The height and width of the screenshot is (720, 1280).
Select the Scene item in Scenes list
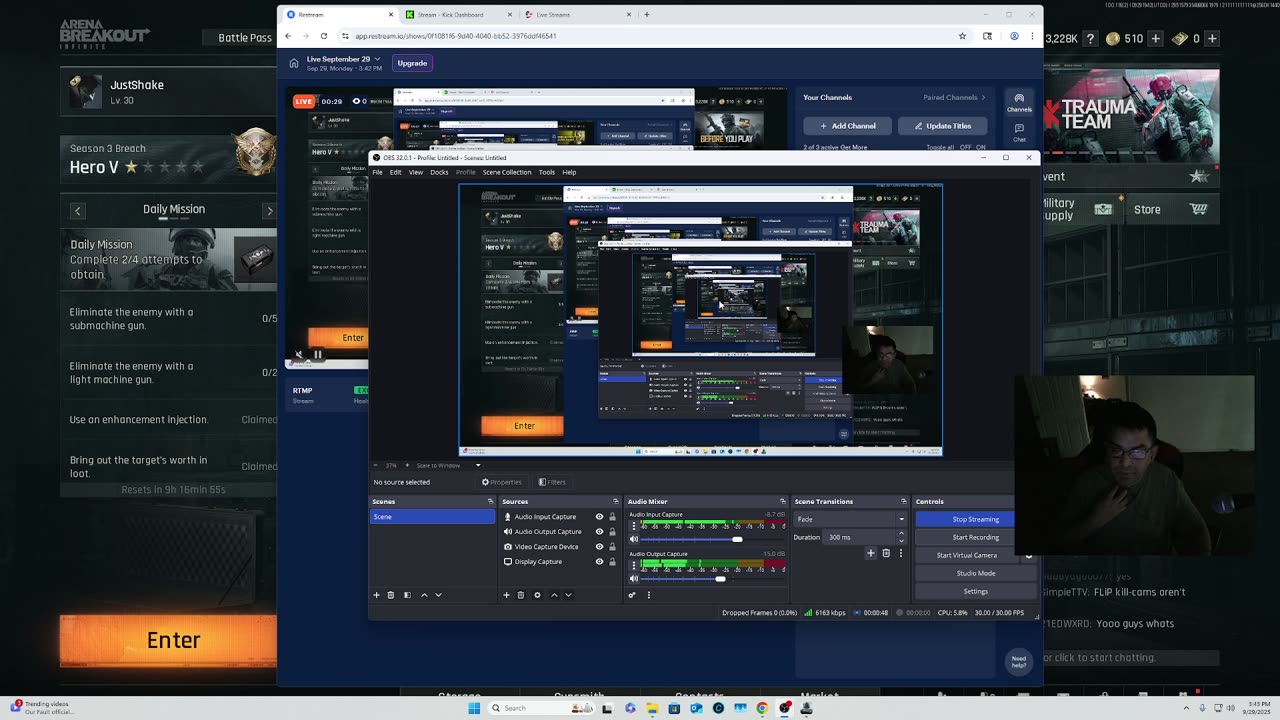(x=432, y=517)
